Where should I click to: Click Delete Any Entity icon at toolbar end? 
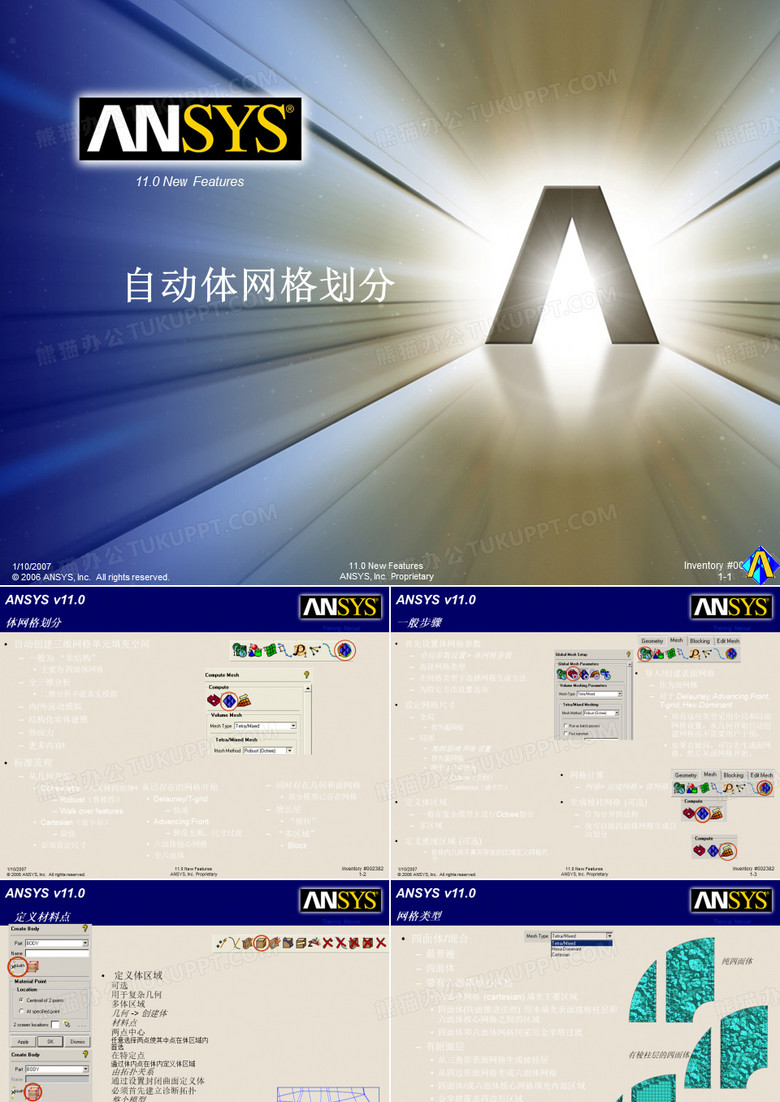381,942
